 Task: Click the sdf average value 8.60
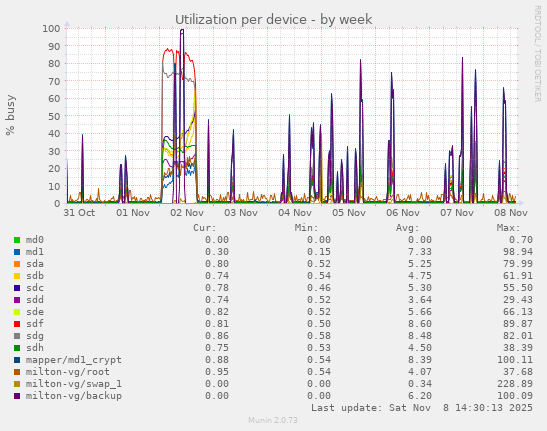pyautogui.click(x=420, y=324)
